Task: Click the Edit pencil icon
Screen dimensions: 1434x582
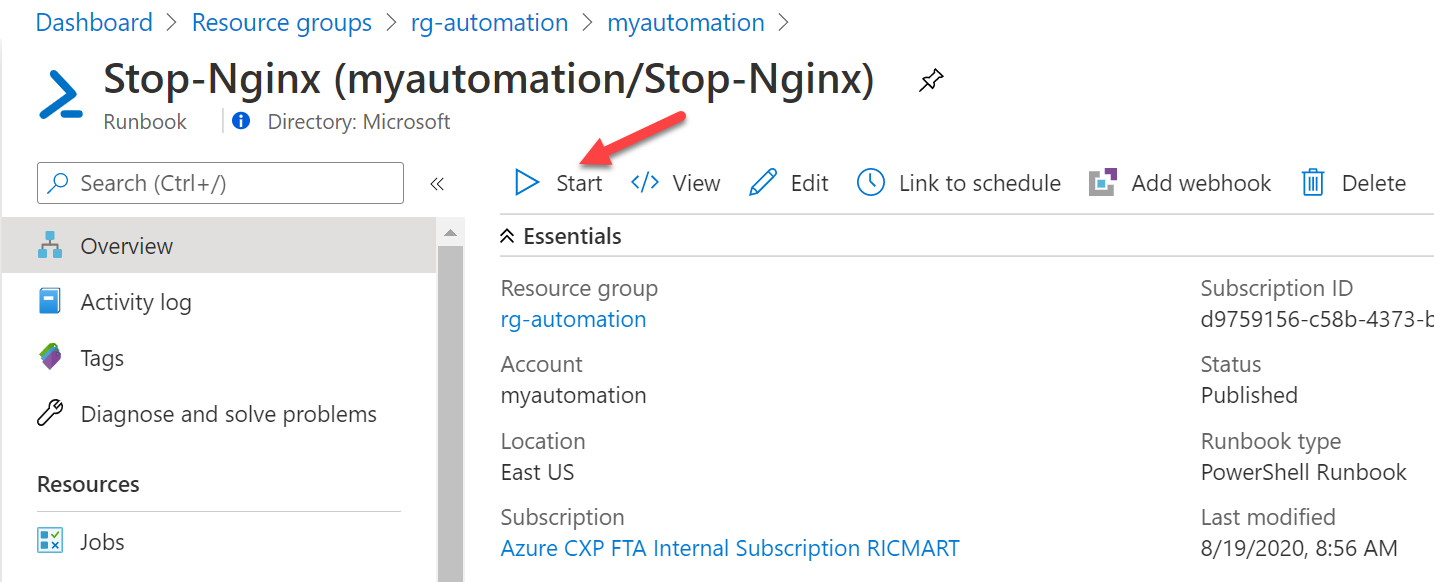Action: pos(763,183)
